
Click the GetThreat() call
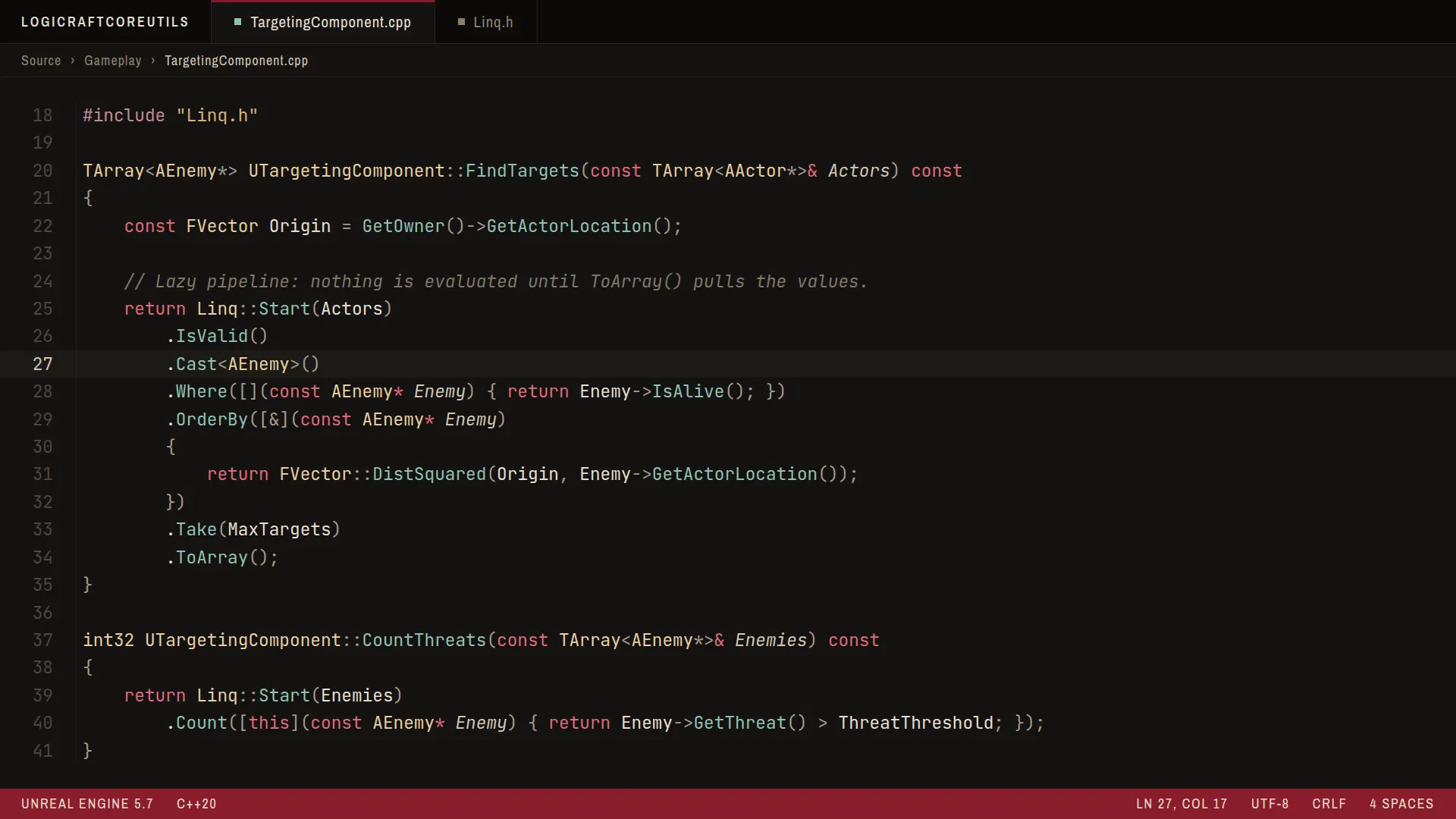[x=750, y=723]
